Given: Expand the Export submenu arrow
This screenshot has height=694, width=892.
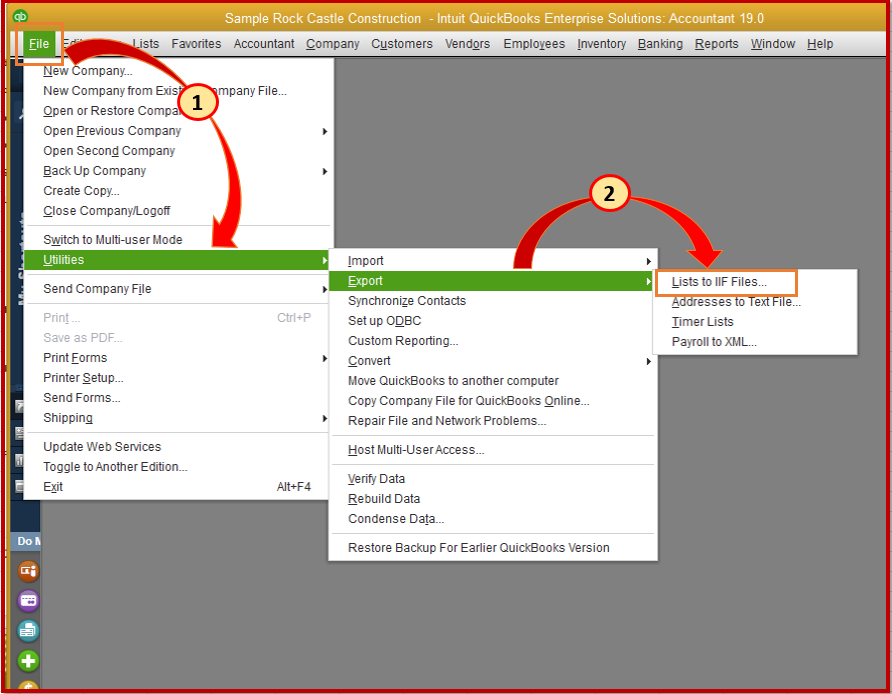Looking at the screenshot, I should point(649,282).
